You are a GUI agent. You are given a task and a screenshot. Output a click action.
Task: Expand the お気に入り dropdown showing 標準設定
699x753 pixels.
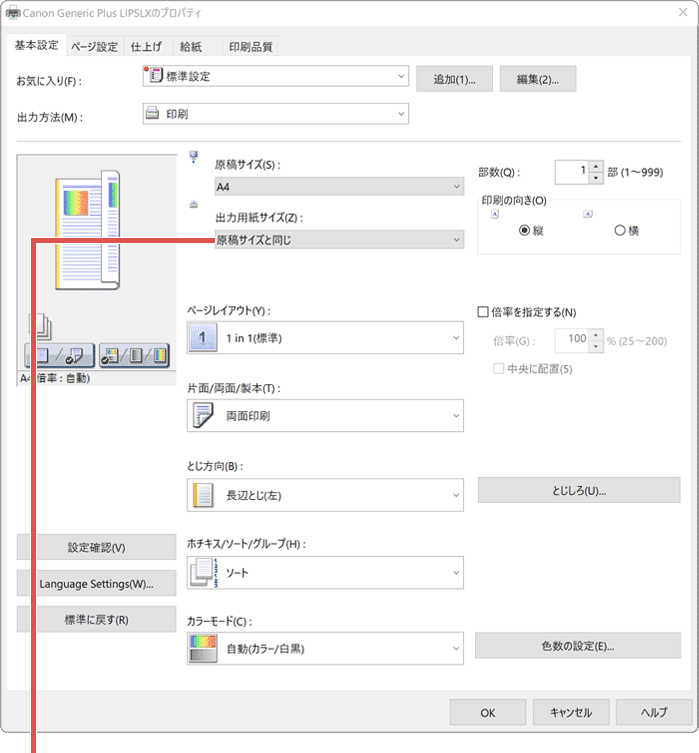pos(276,76)
